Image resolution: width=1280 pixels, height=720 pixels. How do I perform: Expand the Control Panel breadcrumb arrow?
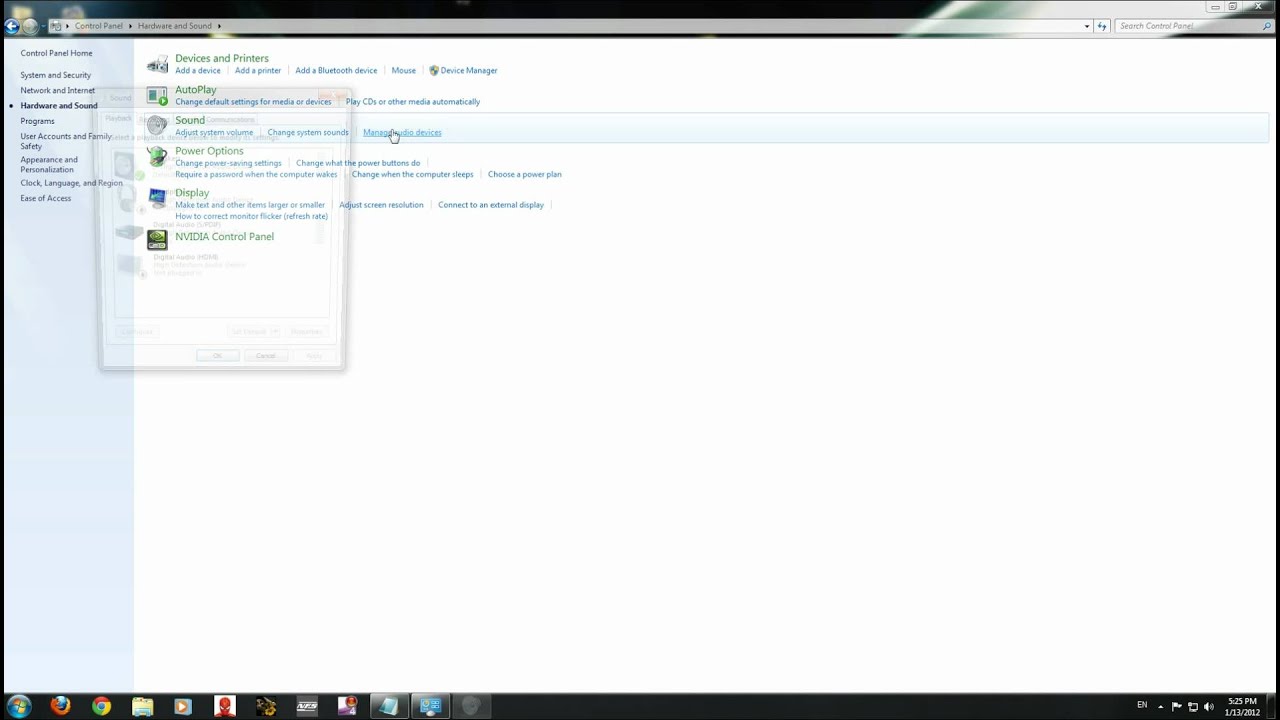128,26
